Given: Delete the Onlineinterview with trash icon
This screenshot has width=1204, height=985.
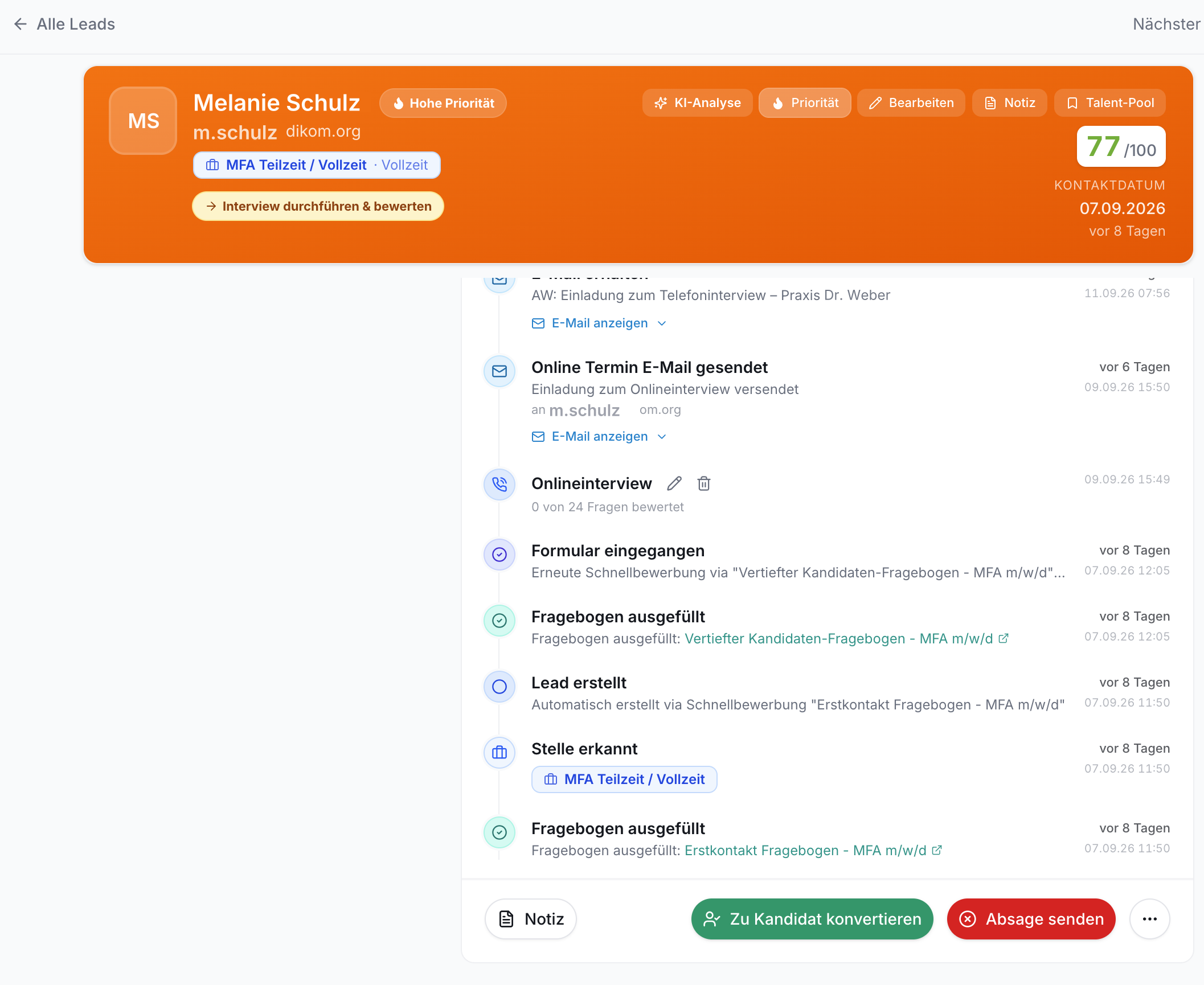Looking at the screenshot, I should (x=704, y=483).
